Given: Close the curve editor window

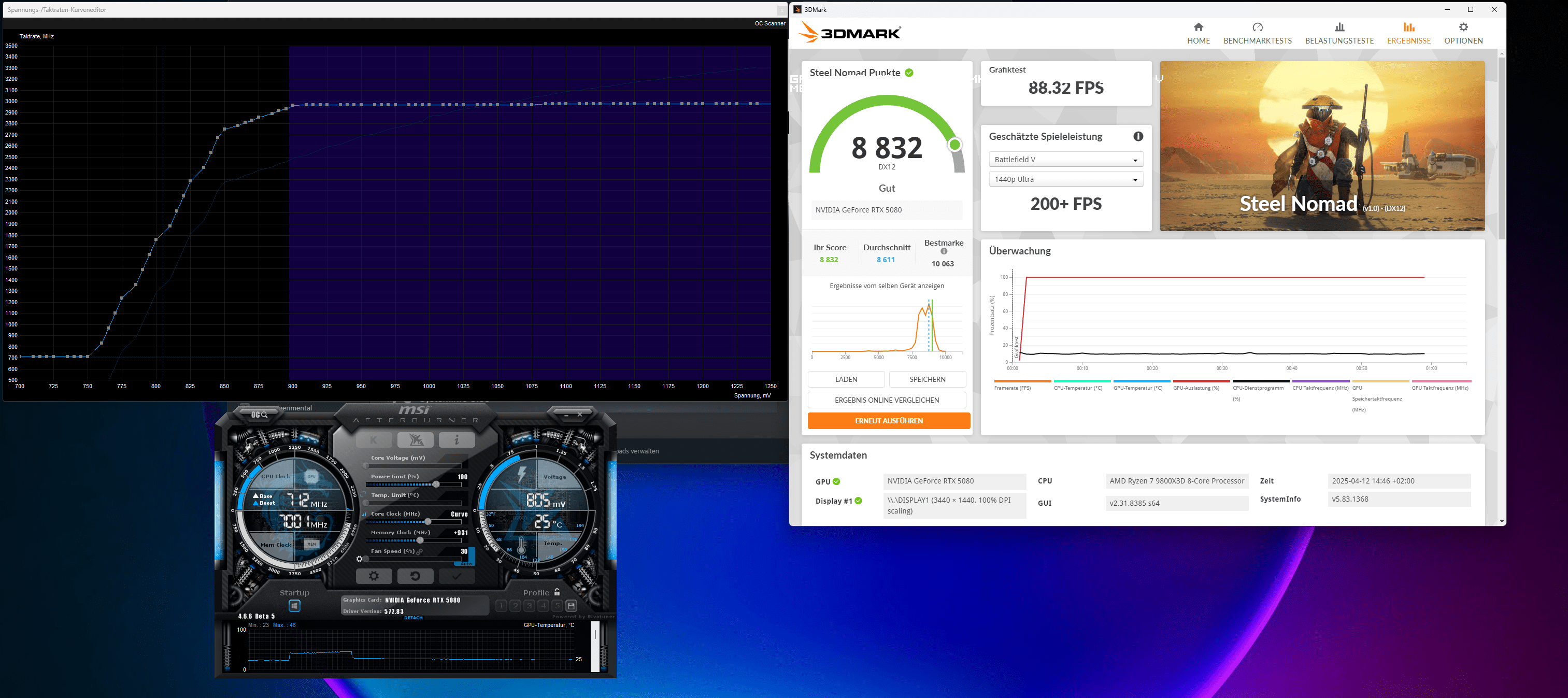Looking at the screenshot, I should (781, 10).
